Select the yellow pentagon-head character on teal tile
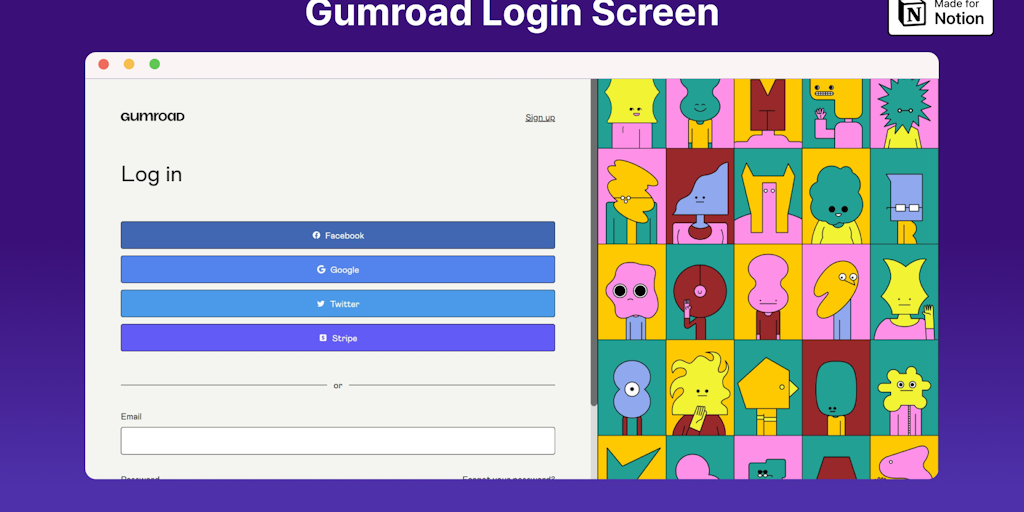Screen dimensions: 1024x512 click(x=768, y=387)
